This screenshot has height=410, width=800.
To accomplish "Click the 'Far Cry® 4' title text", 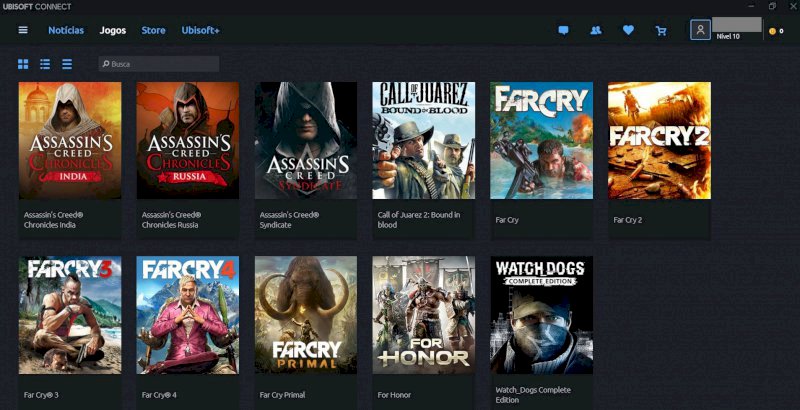I will 159,395.
